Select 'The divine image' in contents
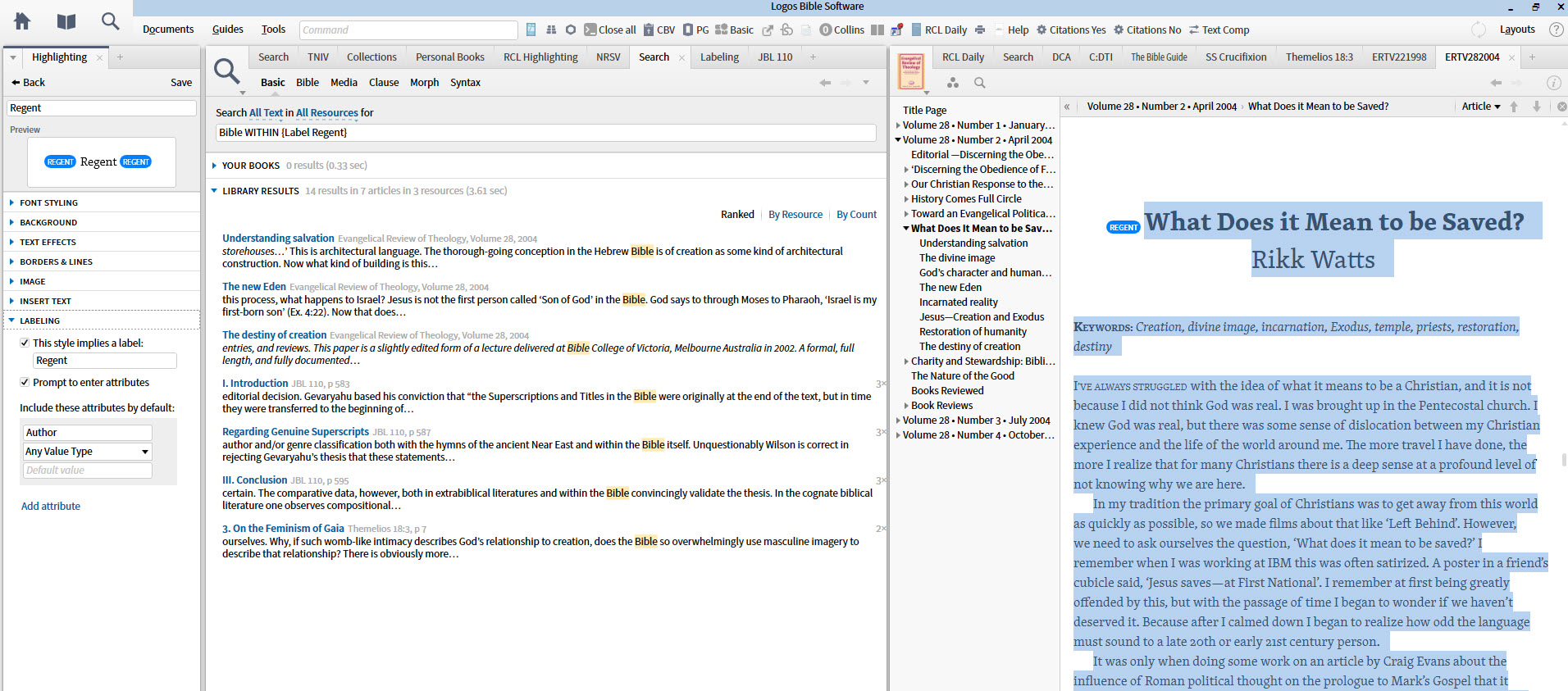This screenshot has height=691, width=1568. tap(957, 258)
